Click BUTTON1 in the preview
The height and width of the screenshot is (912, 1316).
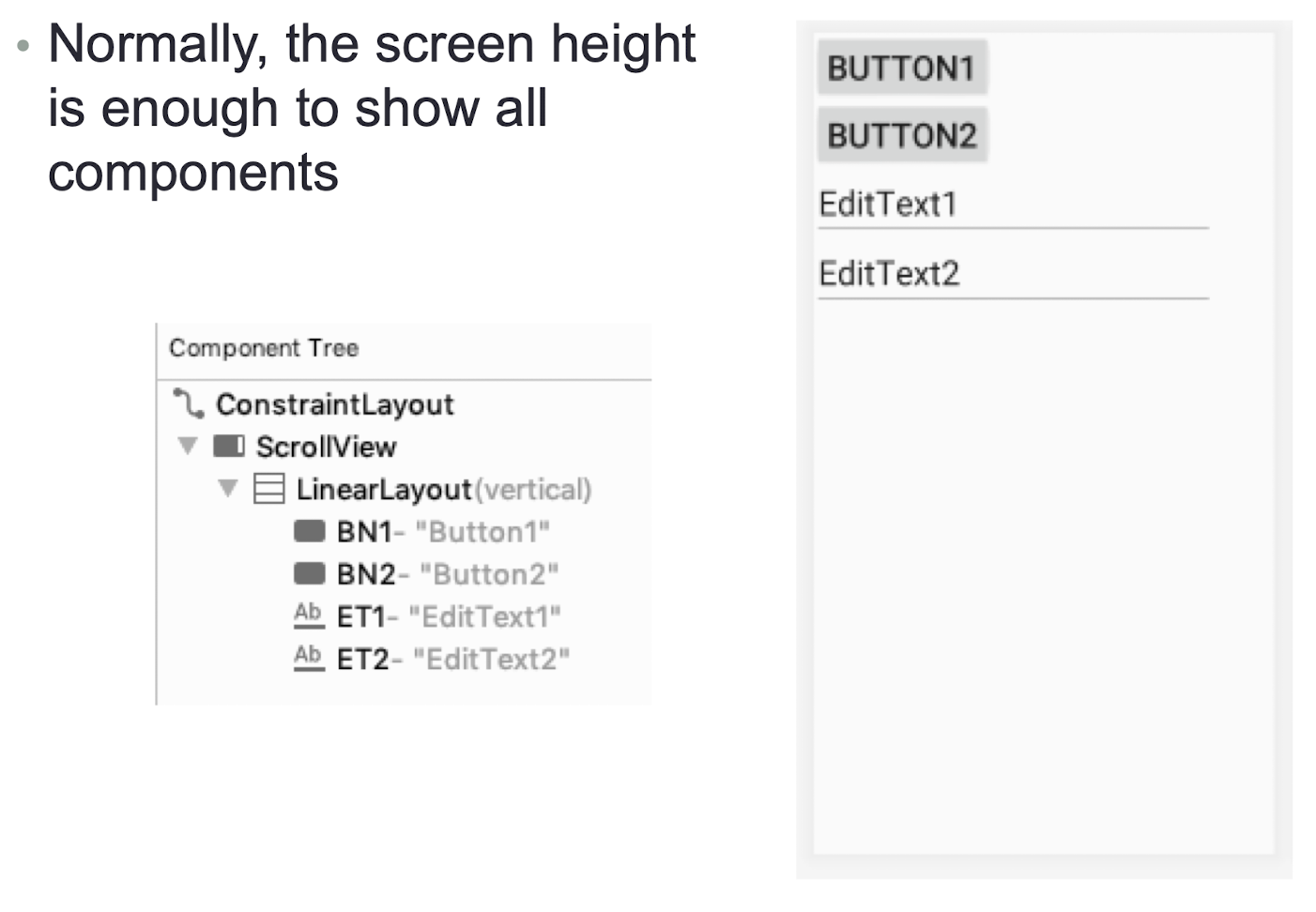click(902, 68)
